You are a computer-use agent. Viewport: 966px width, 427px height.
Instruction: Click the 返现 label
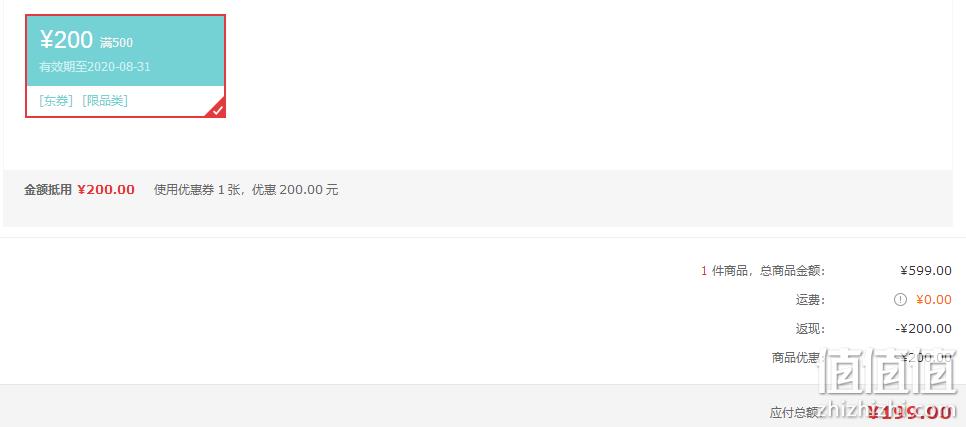(x=810, y=329)
